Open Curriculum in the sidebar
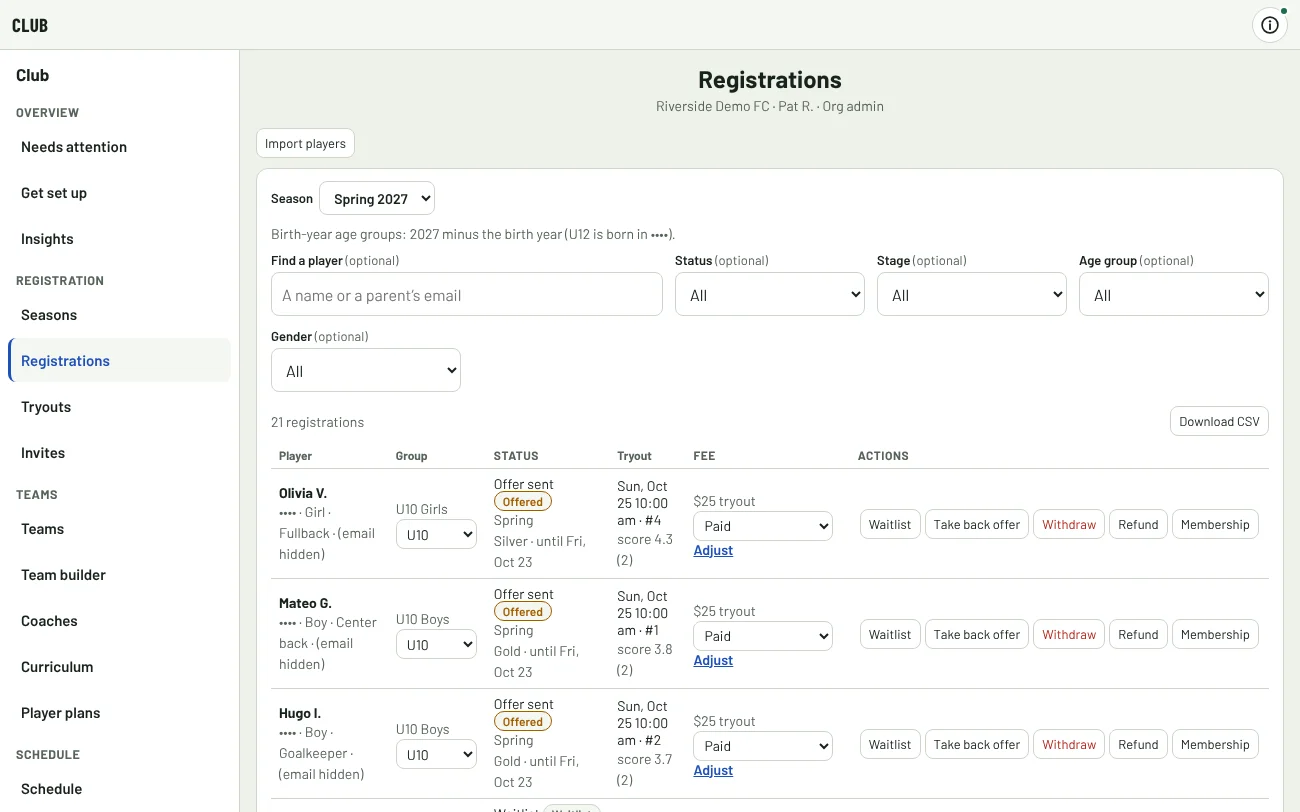 (x=119, y=667)
